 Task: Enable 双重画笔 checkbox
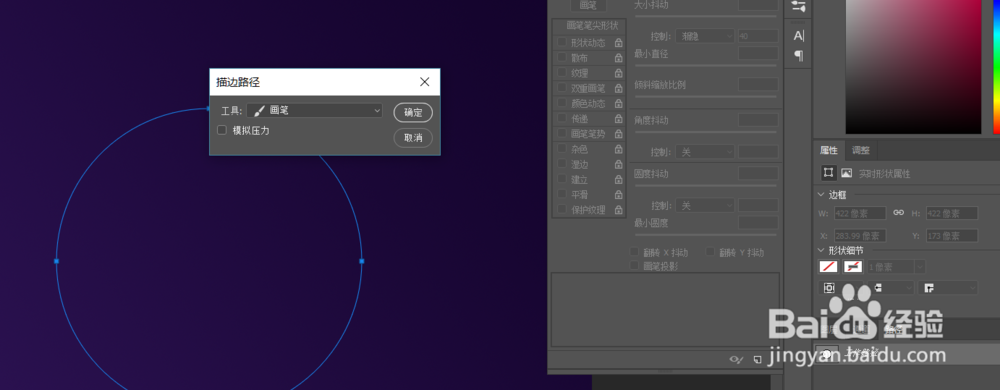pyautogui.click(x=562, y=88)
